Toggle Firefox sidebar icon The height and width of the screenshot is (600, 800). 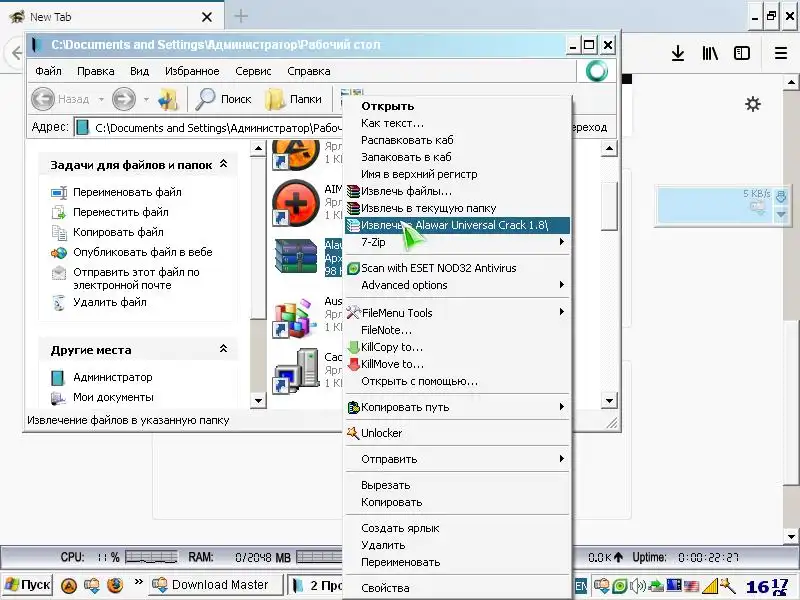(x=742, y=53)
